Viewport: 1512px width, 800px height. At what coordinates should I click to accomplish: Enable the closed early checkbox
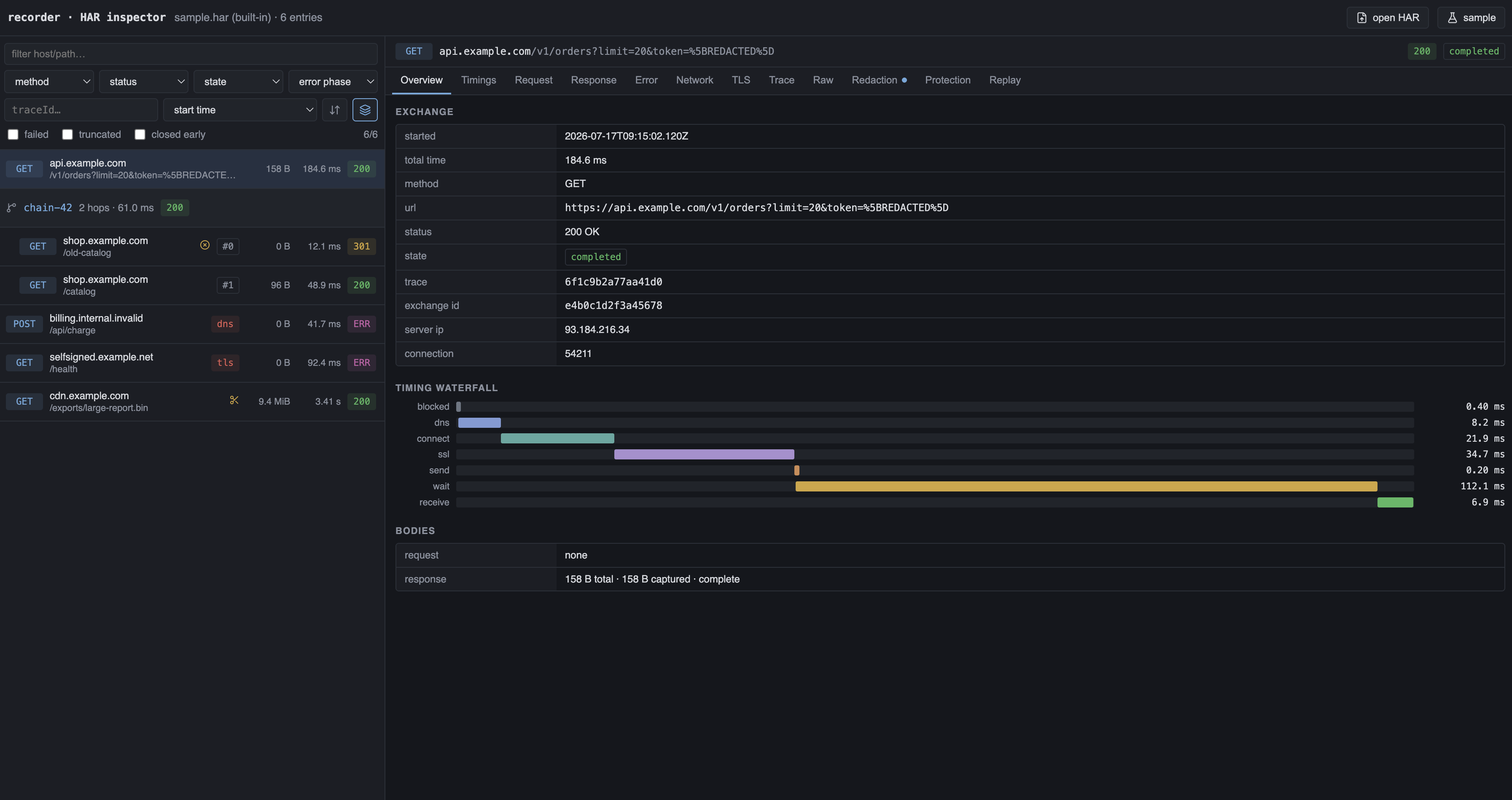(140, 134)
